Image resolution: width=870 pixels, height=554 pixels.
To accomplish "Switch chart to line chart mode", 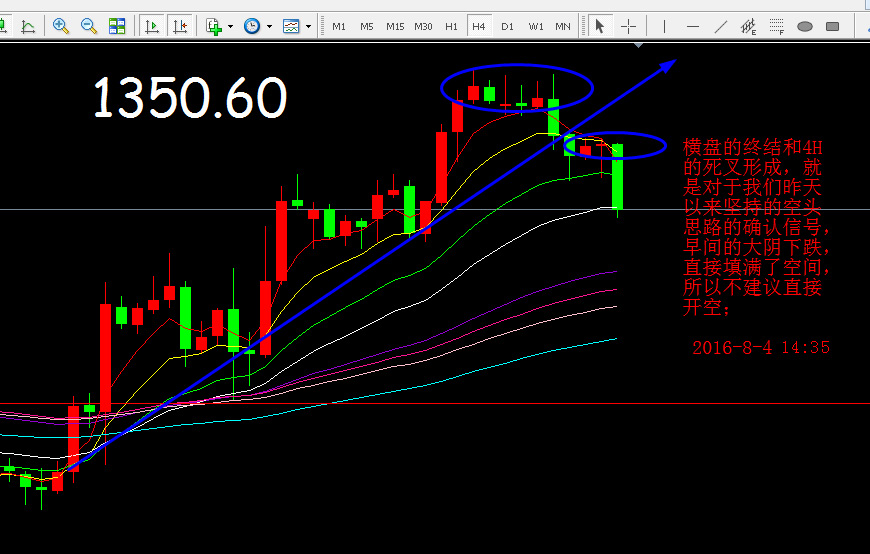I will 28,26.
